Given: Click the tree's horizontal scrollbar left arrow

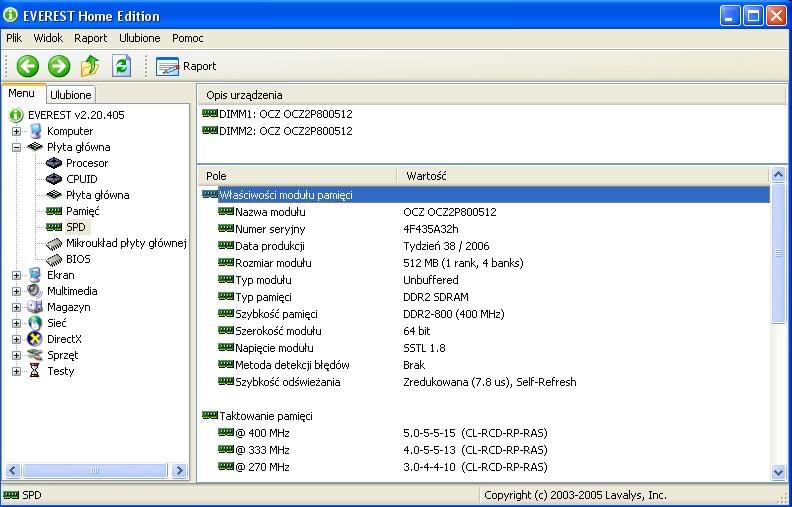Looking at the screenshot, I should pos(13,471).
